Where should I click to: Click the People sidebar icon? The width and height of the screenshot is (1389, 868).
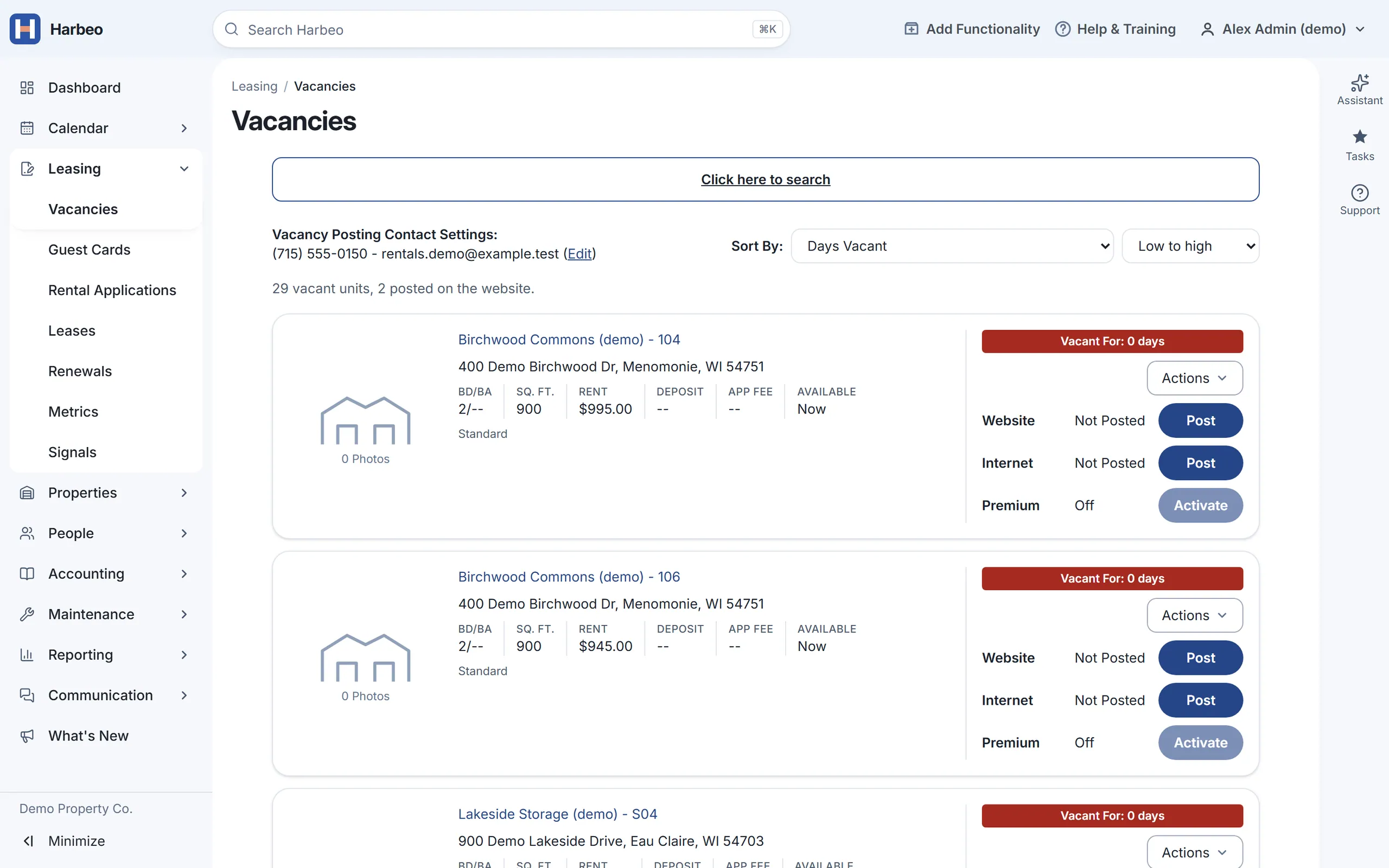(27, 533)
